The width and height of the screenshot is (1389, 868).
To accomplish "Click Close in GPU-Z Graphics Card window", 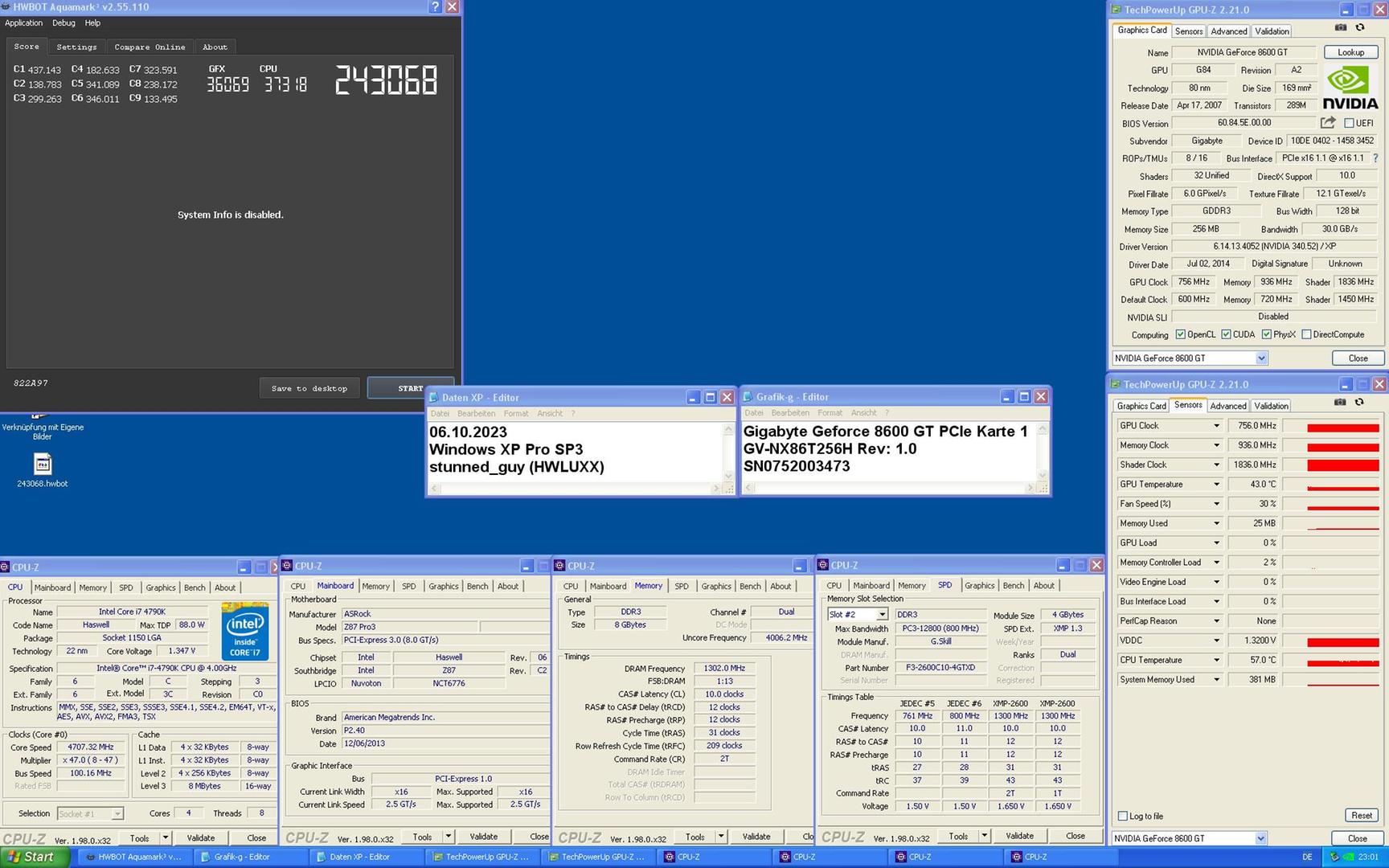I will [1358, 358].
